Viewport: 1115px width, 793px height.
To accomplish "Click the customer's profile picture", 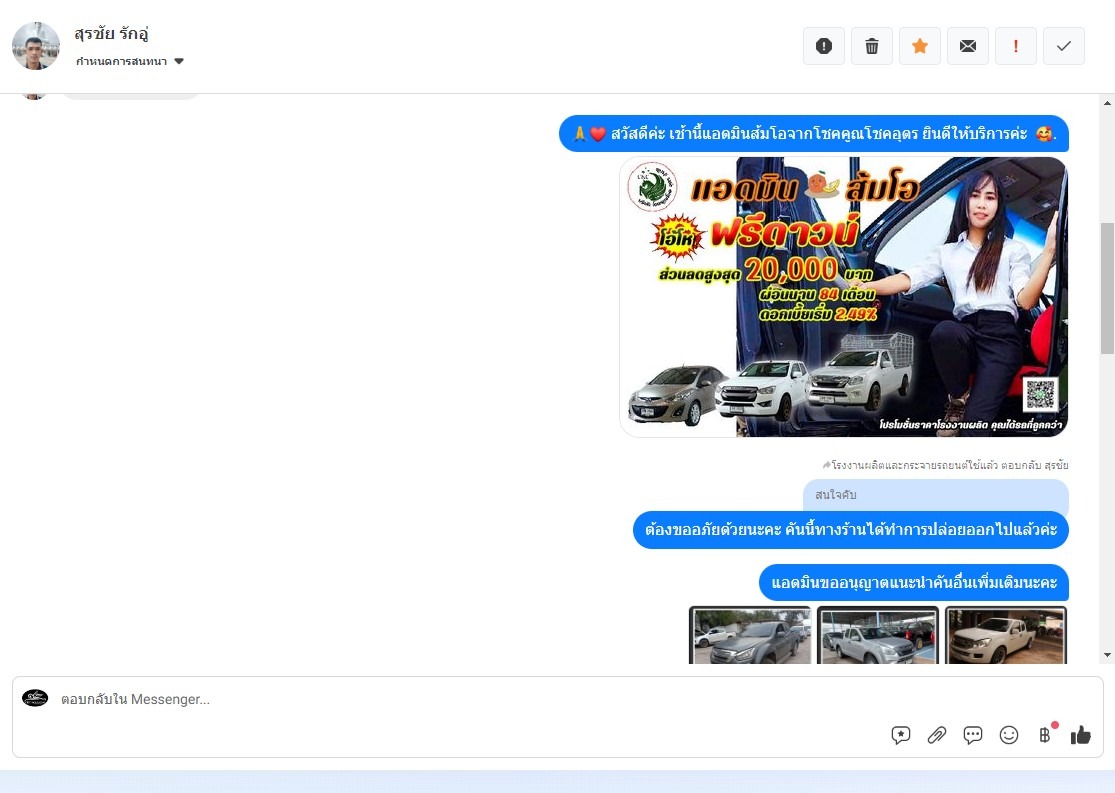I will [36, 46].
